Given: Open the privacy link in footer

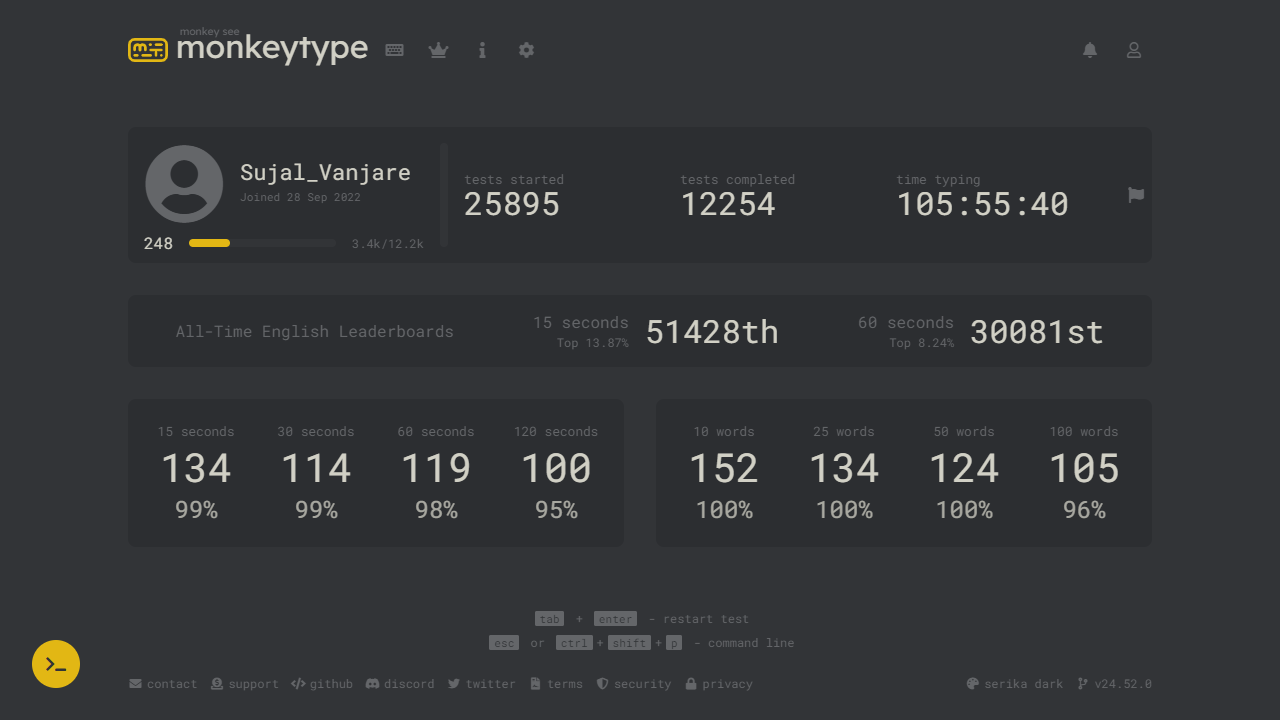Looking at the screenshot, I should tap(719, 684).
